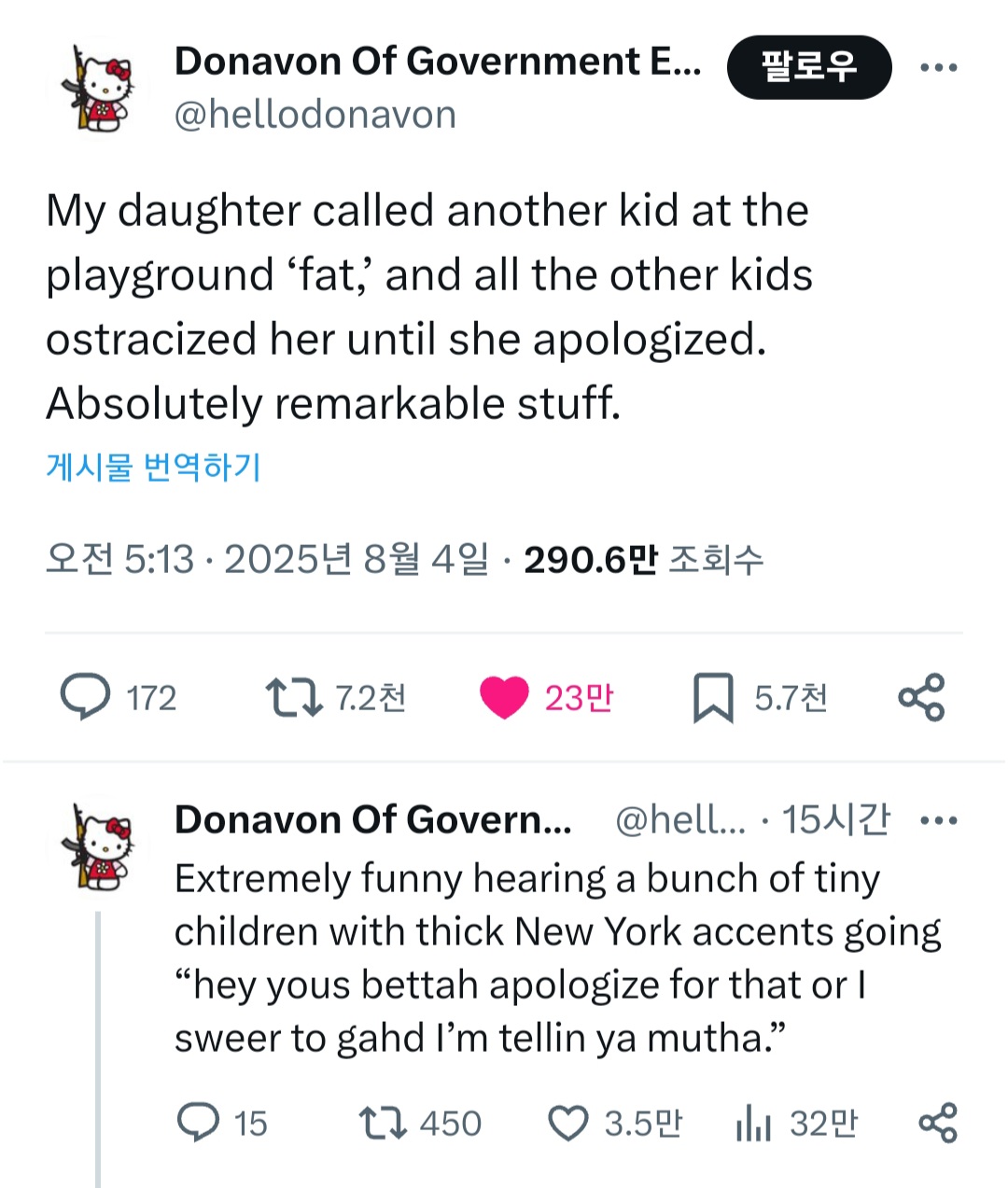Reply to the main post via comment icon
Viewport: 1008px width, 1188px height.
tap(86, 697)
